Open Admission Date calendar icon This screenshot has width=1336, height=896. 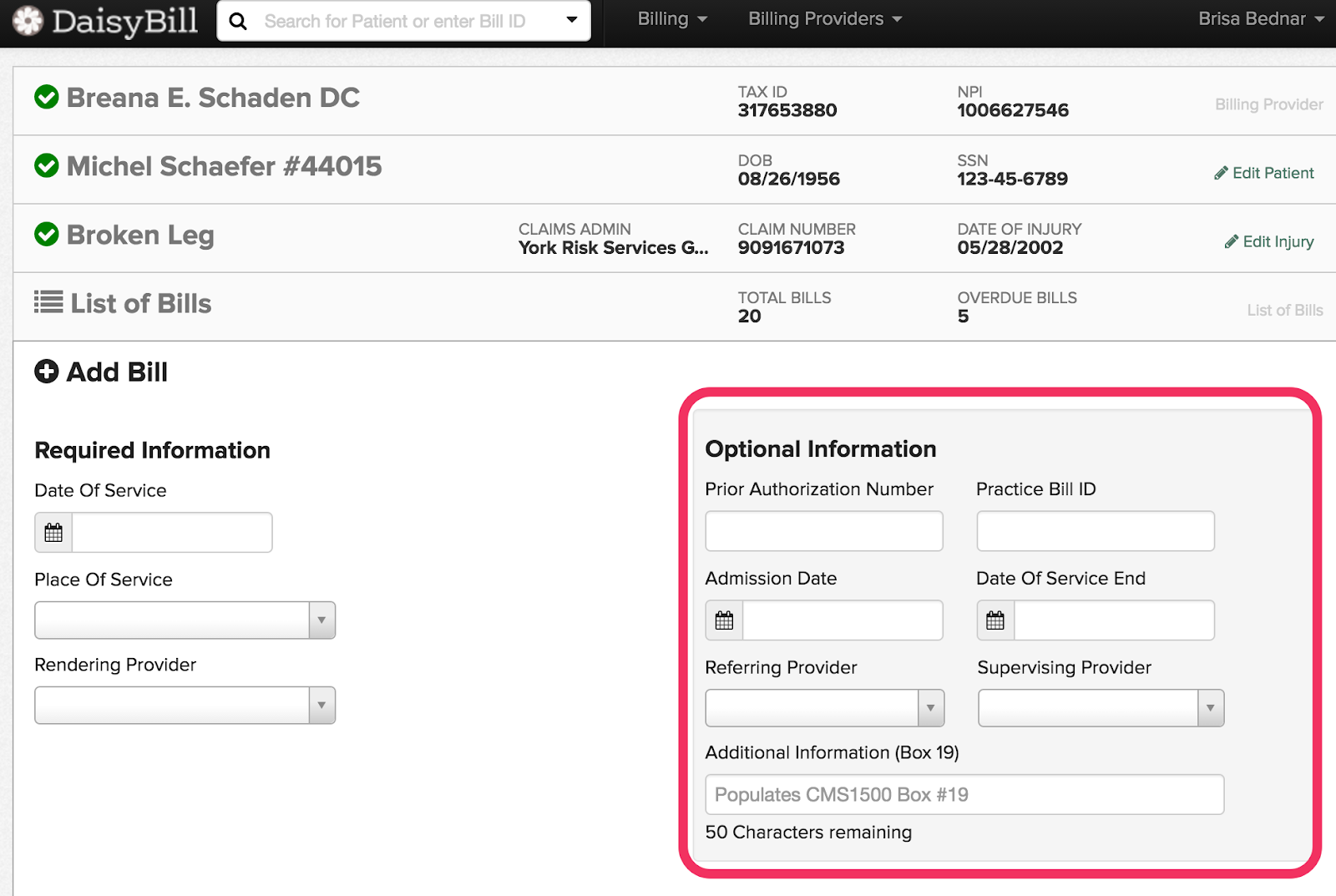[x=724, y=620]
